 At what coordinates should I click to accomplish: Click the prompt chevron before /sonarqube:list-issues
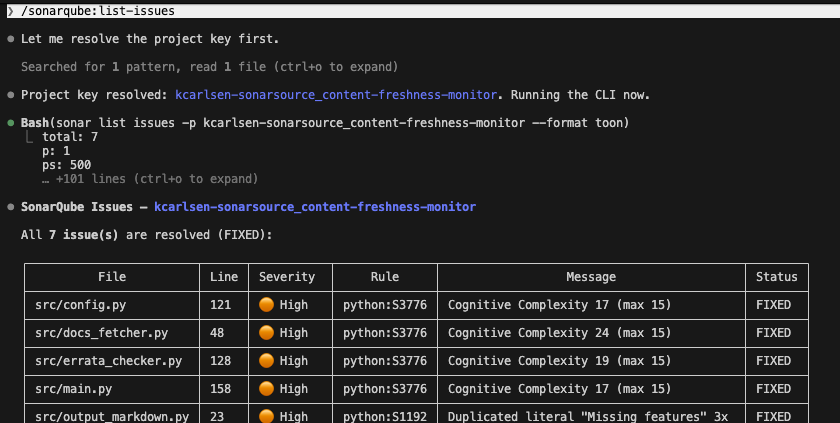(x=10, y=9)
